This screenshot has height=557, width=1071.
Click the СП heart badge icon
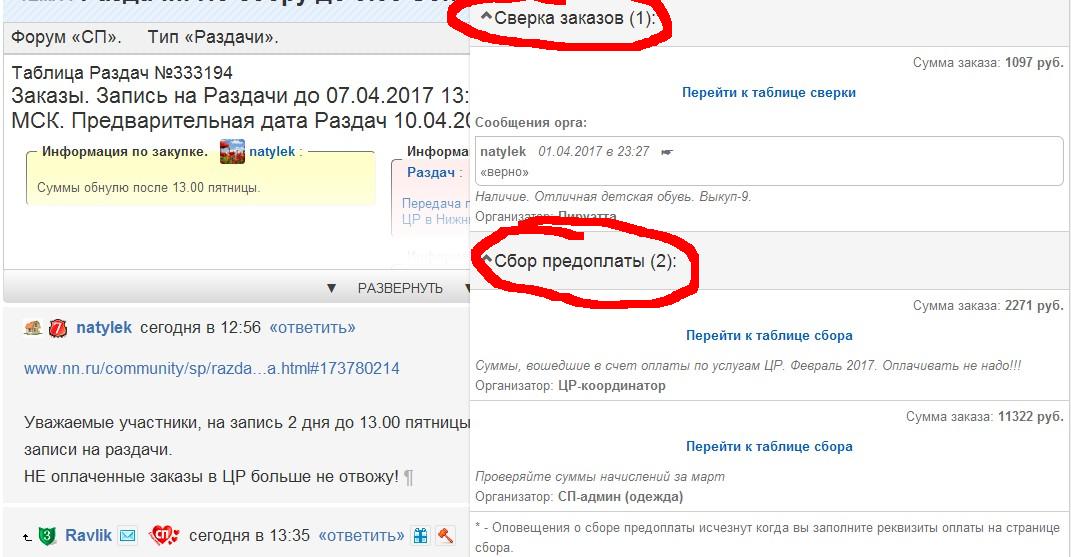165,535
